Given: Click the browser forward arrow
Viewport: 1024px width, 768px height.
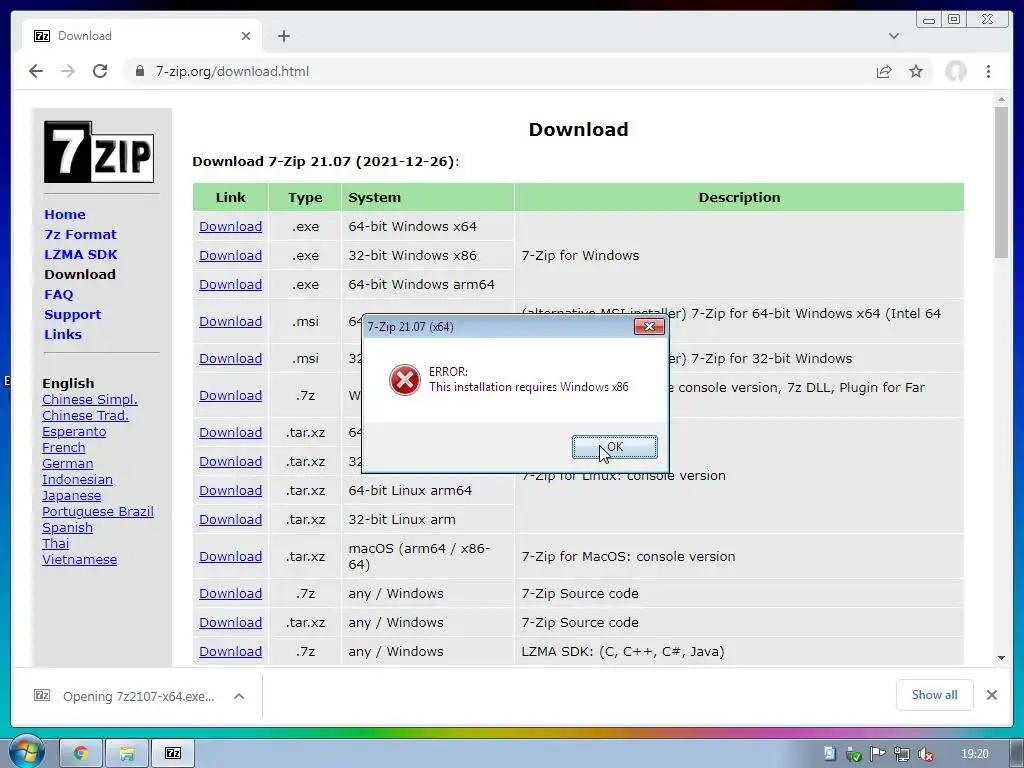Looking at the screenshot, I should coord(68,71).
